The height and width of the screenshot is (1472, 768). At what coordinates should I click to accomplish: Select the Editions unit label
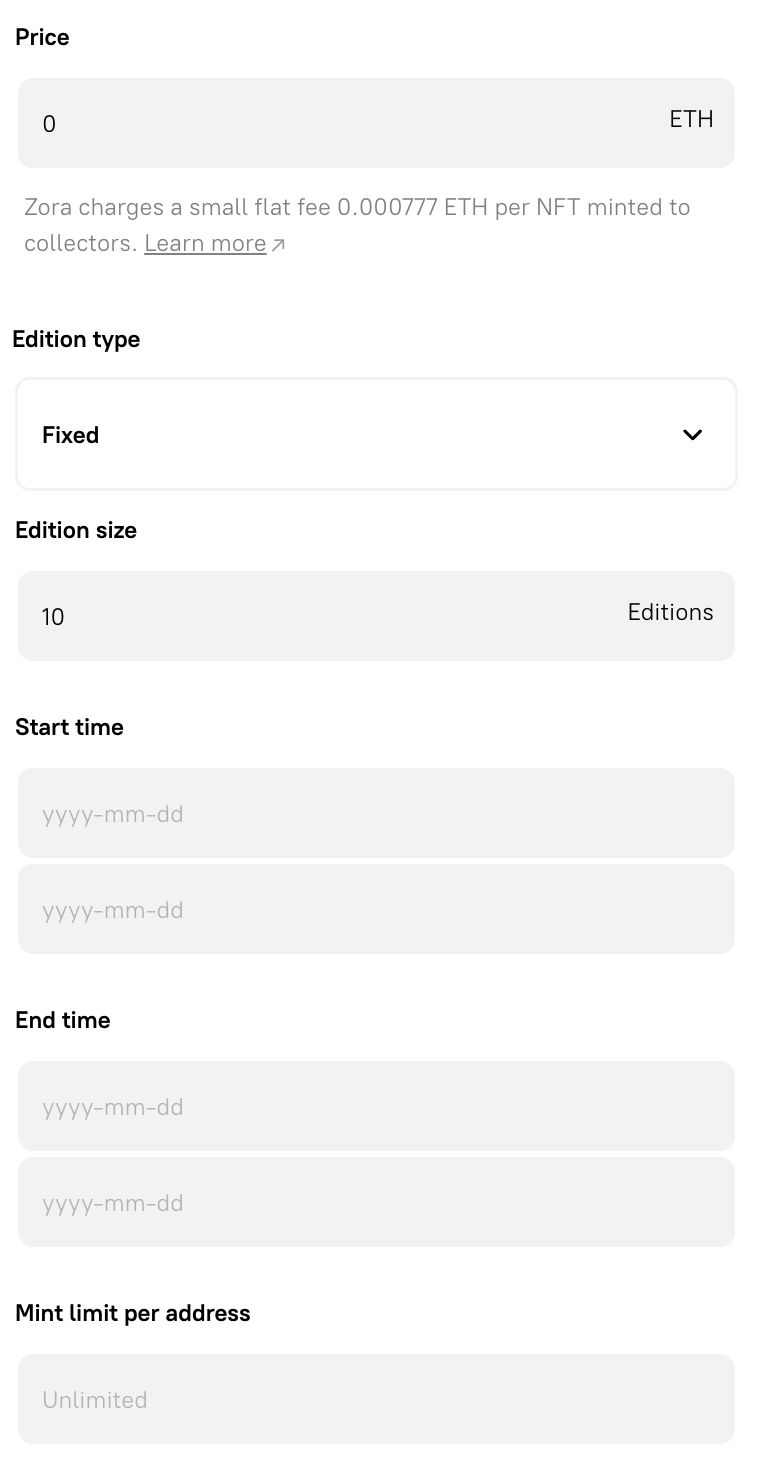pos(670,612)
